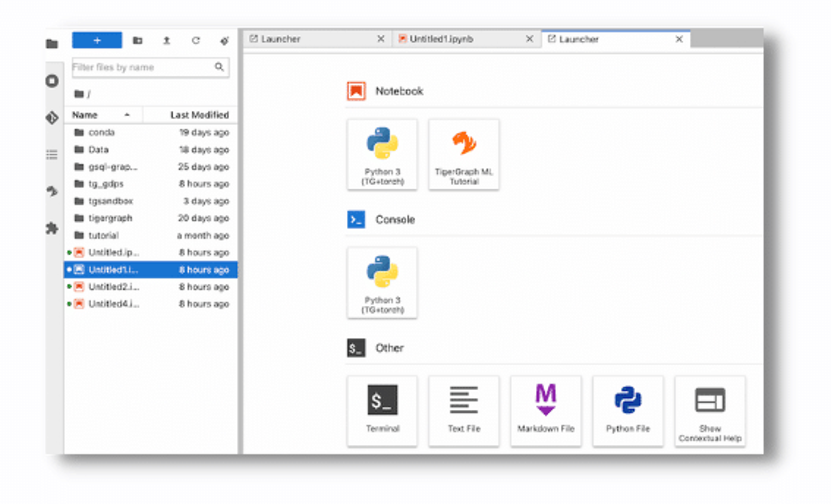Image resolution: width=832 pixels, height=504 pixels.
Task: Open Show Contextual Help
Action: point(710,411)
